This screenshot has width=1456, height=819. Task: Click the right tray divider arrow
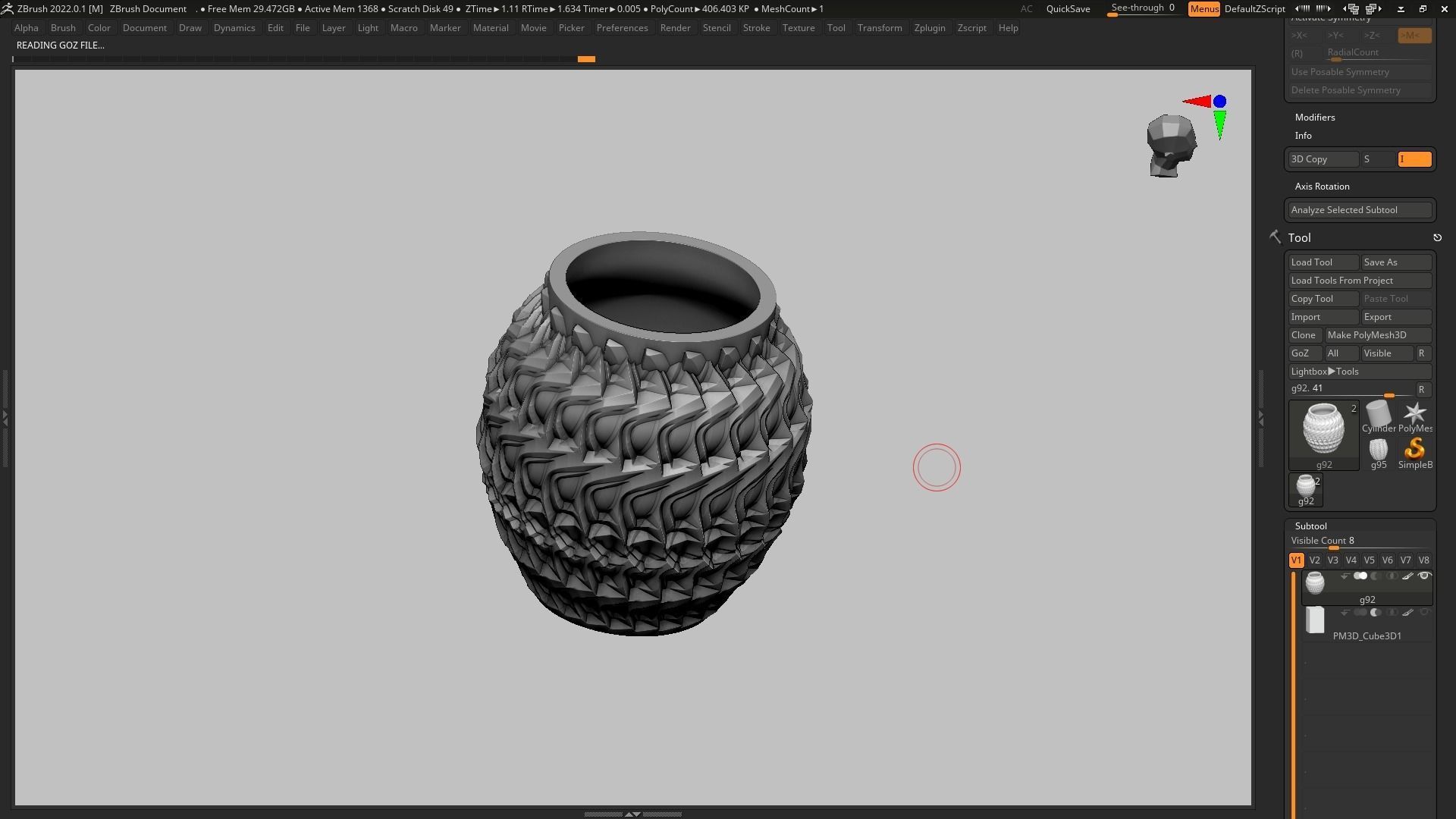tap(1260, 417)
